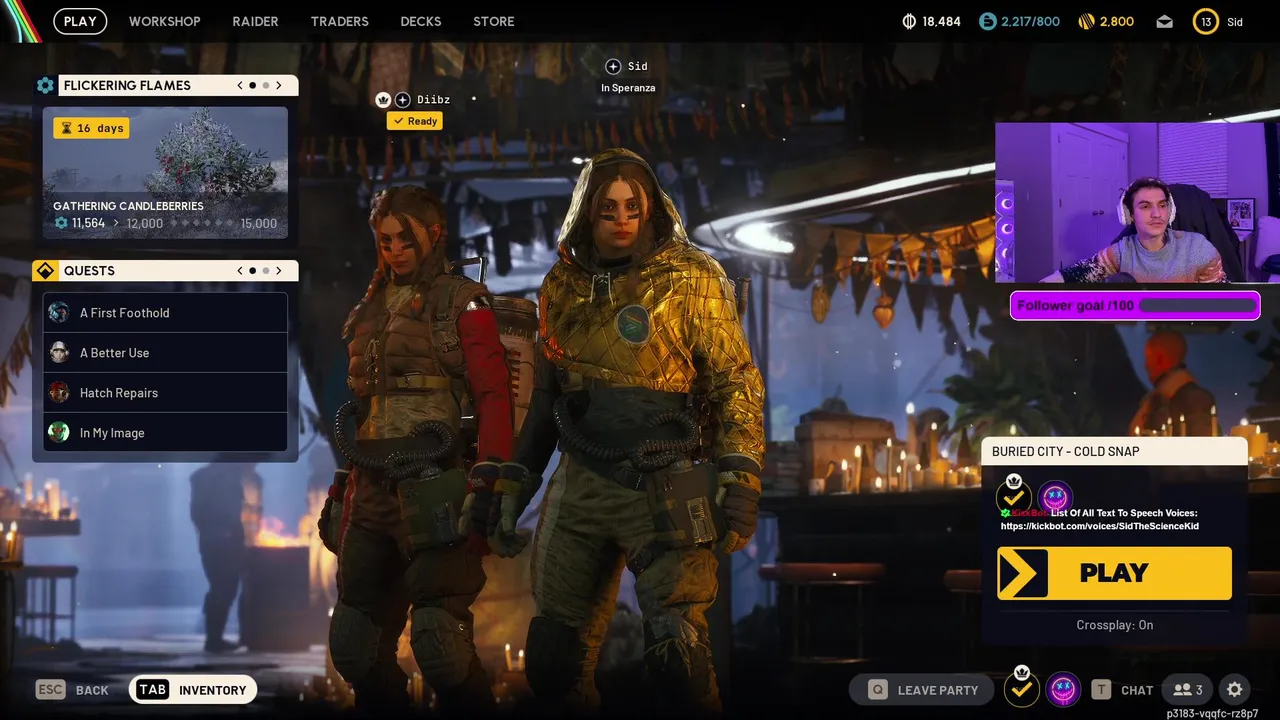Screen dimensions: 1280x720
Task: Open the STORE tab
Action: coord(493,21)
